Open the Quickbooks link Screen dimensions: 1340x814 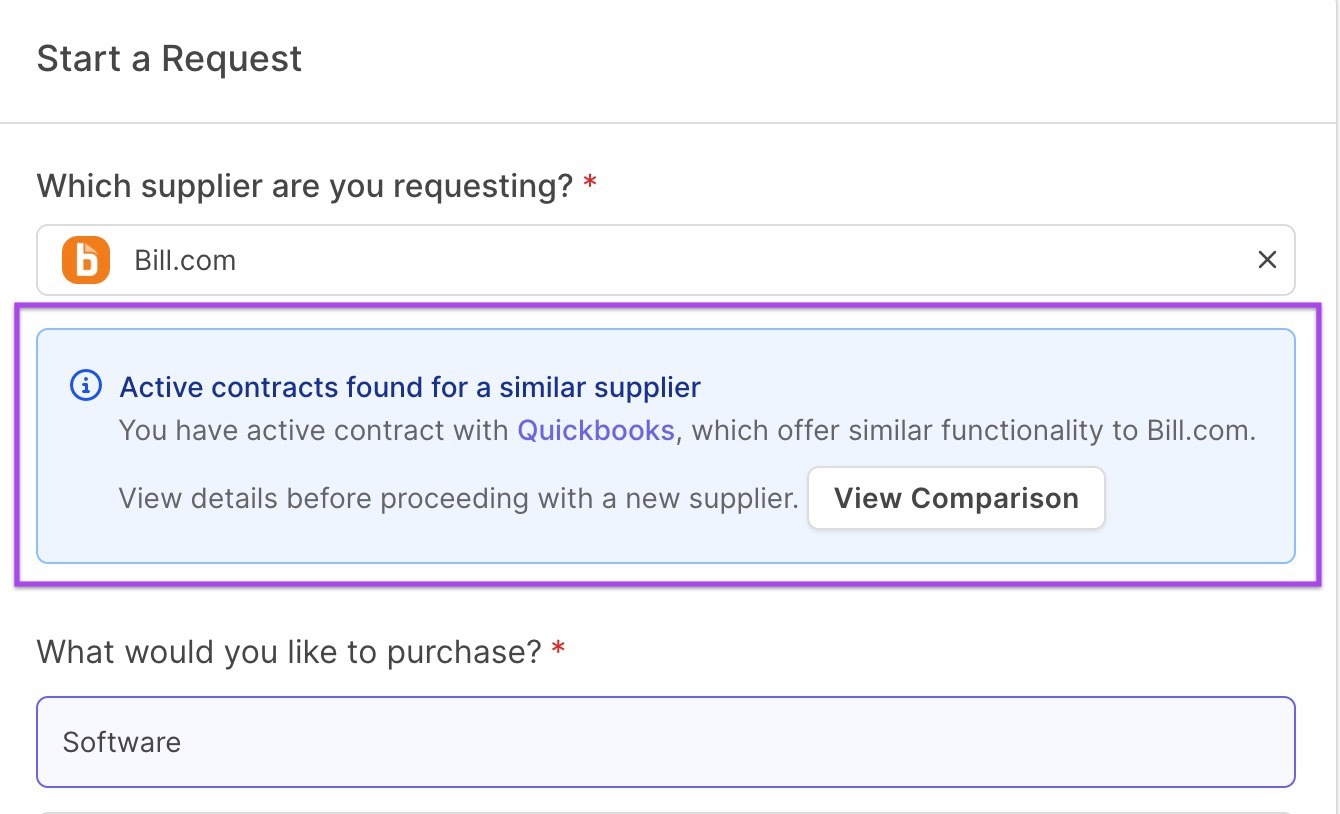595,431
